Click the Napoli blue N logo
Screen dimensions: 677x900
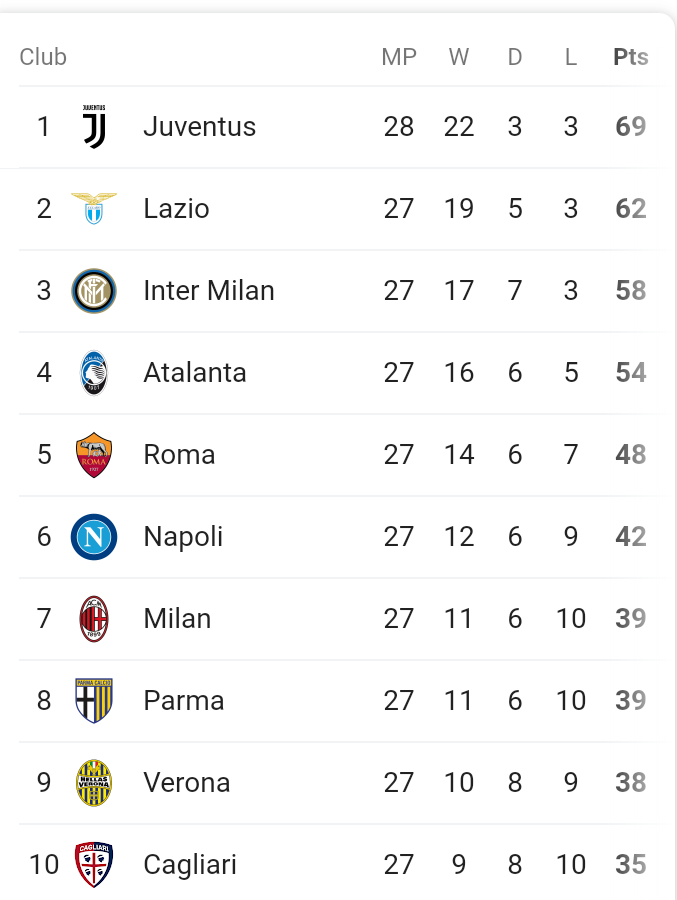click(94, 537)
